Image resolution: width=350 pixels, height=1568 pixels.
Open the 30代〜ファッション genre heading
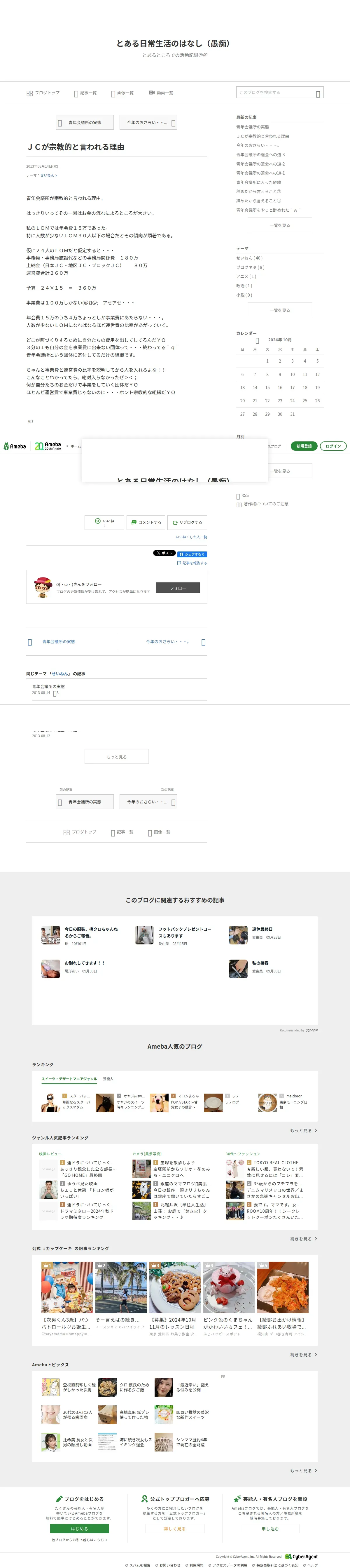pyautogui.click(x=242, y=1154)
